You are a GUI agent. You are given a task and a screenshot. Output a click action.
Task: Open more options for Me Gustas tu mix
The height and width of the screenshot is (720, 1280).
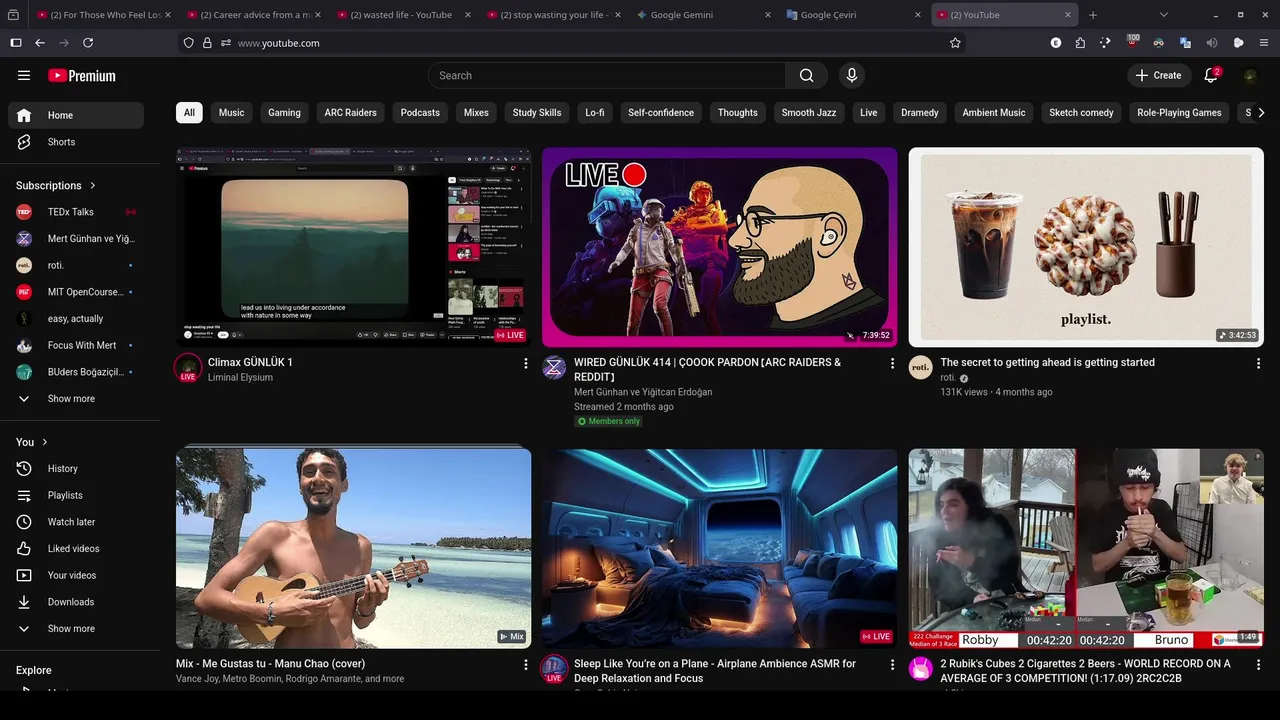526,664
